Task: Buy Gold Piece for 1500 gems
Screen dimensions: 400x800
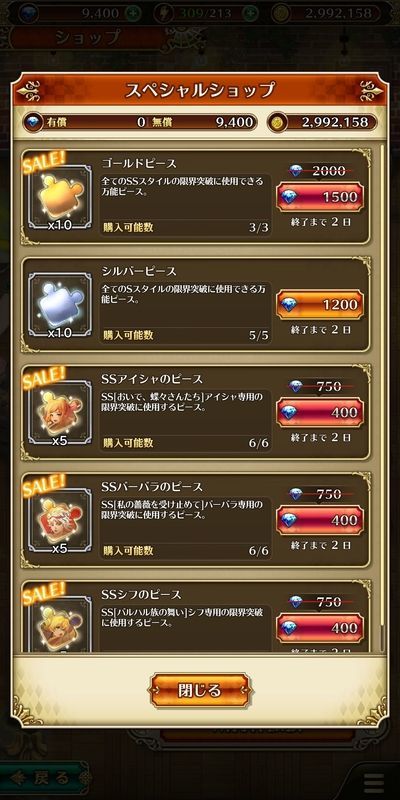Action: click(320, 197)
